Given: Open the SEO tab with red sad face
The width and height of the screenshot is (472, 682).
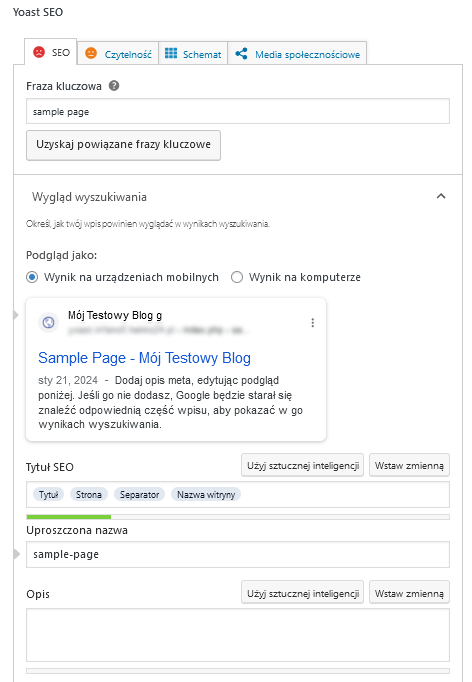Looking at the screenshot, I should click(51, 52).
